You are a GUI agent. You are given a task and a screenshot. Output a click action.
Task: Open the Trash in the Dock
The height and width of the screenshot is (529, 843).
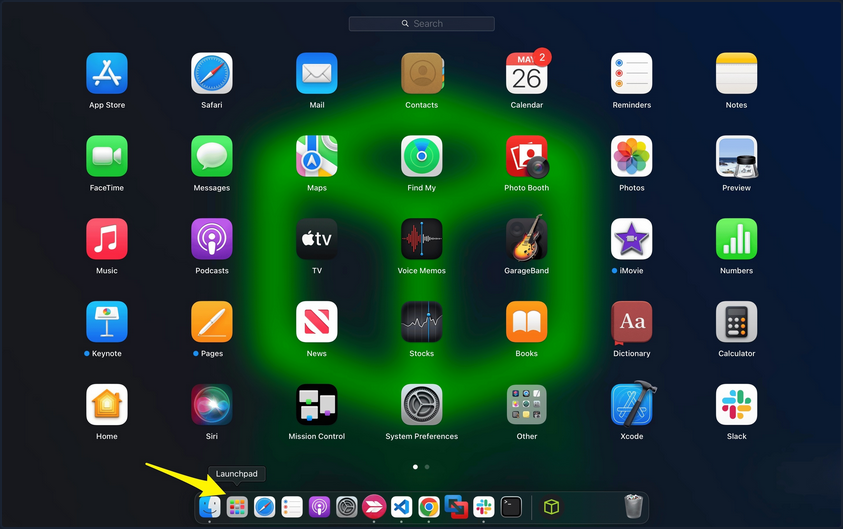[633, 506]
